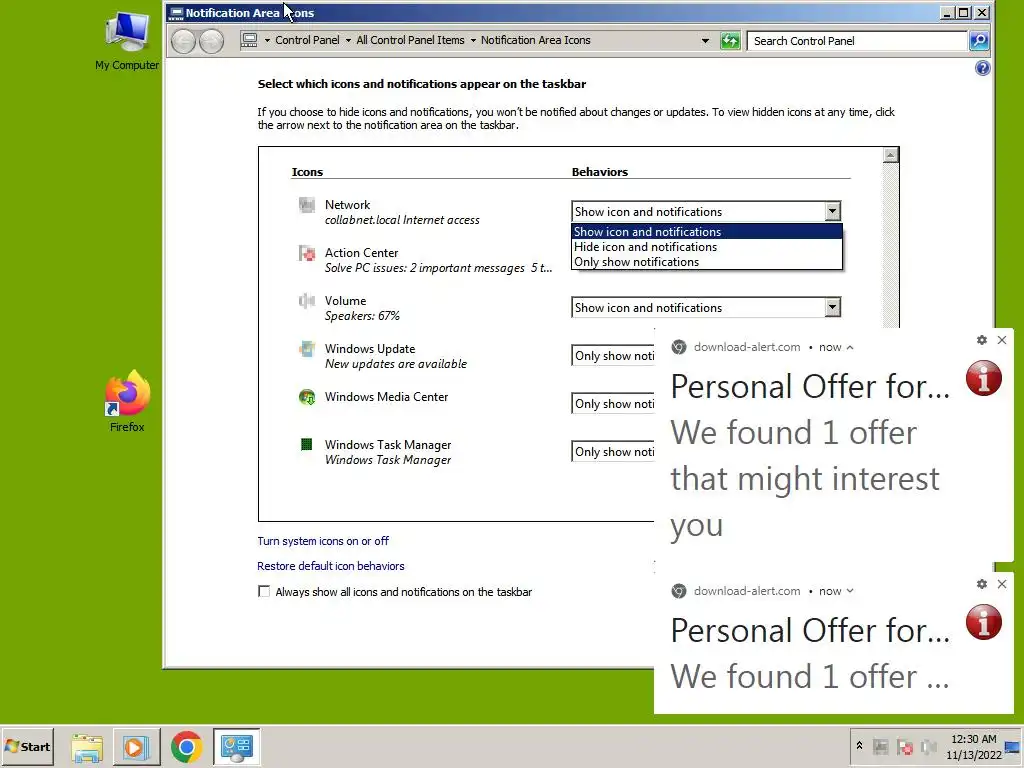Click the Windows Media Center icon
1024x768 pixels.
click(306, 396)
